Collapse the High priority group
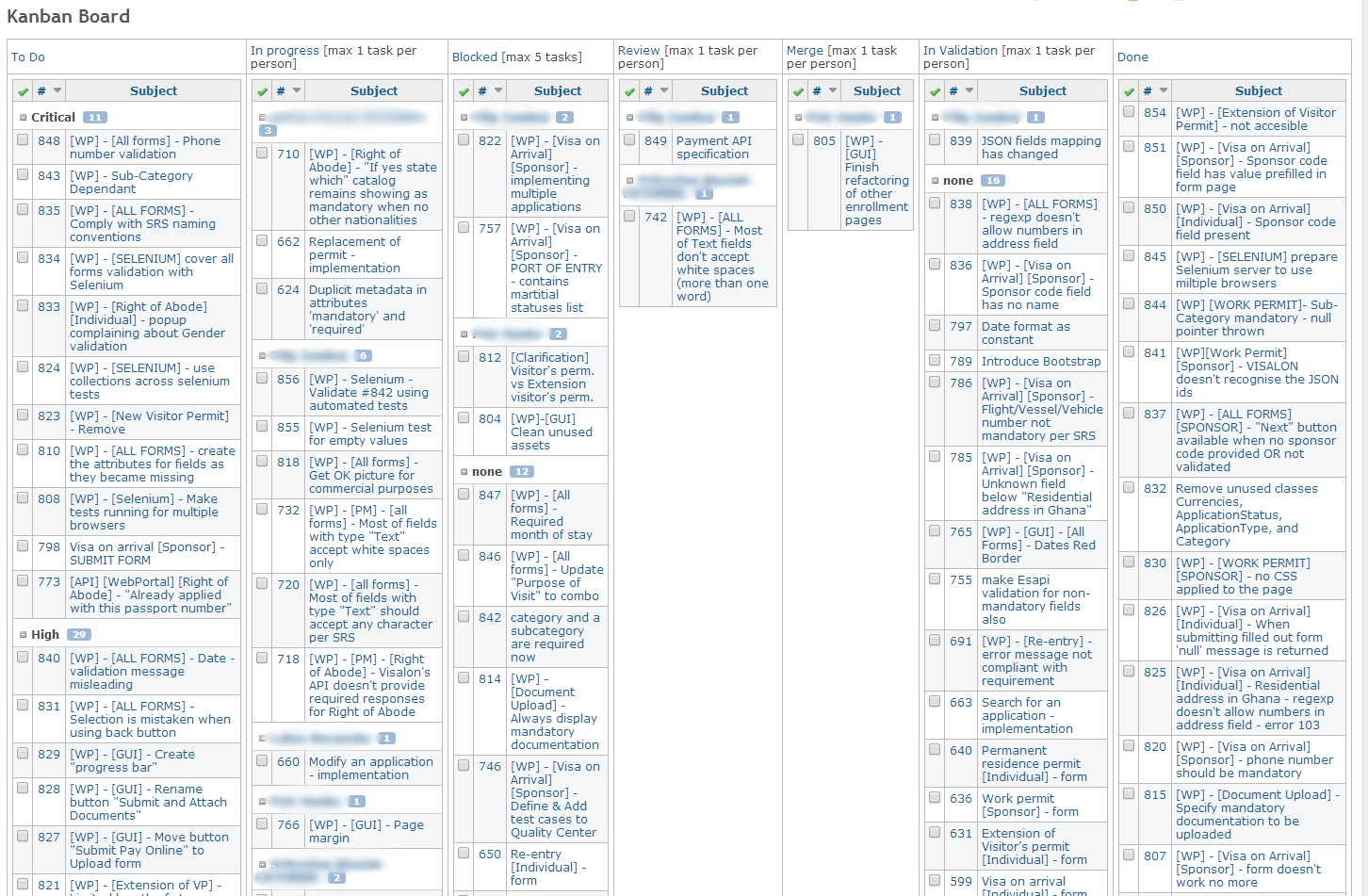Screen dimensions: 1368x896 [x=23, y=635]
